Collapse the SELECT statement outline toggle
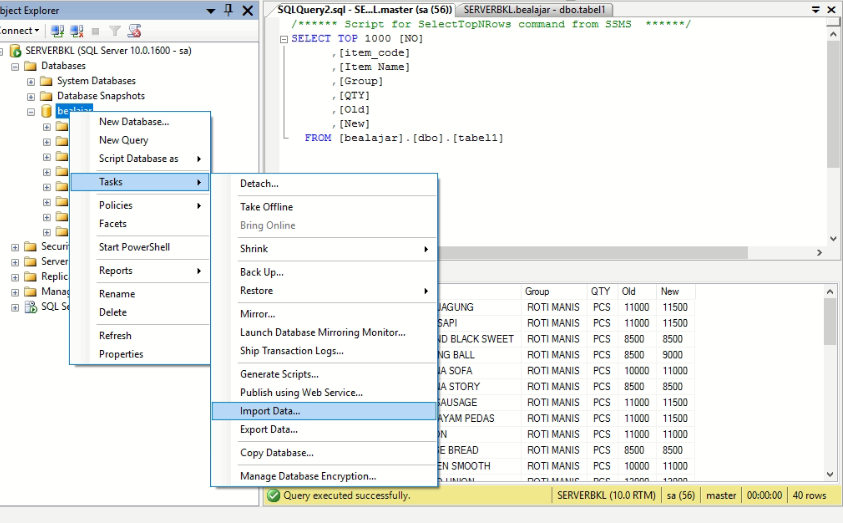The image size is (843, 523). coord(284,39)
